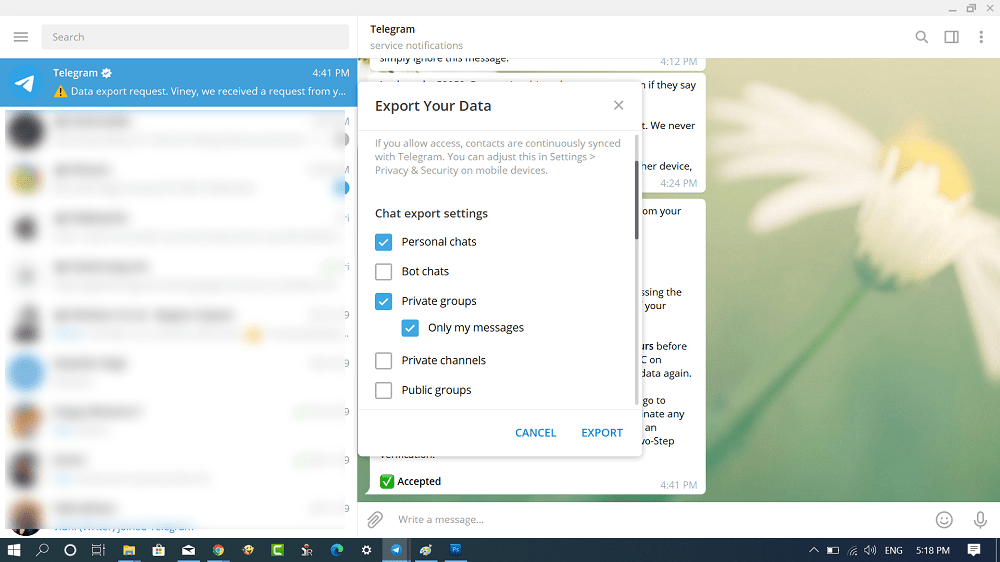The width and height of the screenshot is (1000, 562).
Task: Open Windows taskbar search
Action: pyautogui.click(x=42, y=550)
